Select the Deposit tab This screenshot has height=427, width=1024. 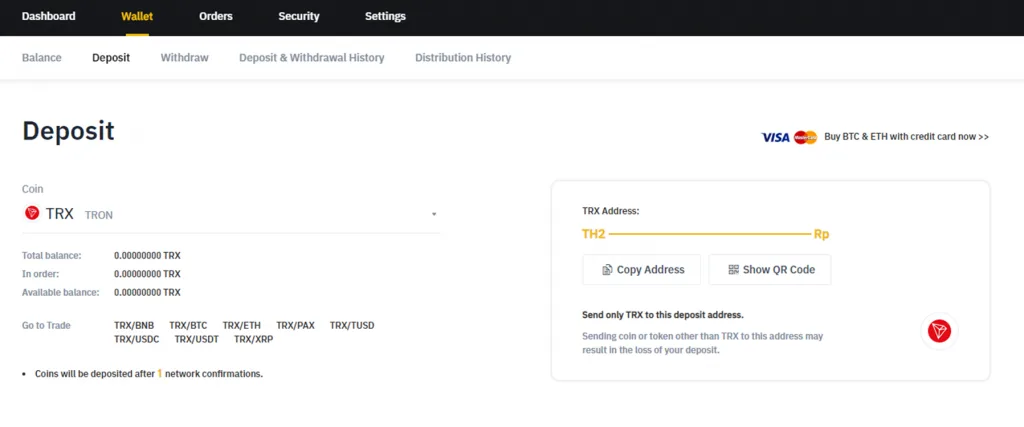click(111, 57)
